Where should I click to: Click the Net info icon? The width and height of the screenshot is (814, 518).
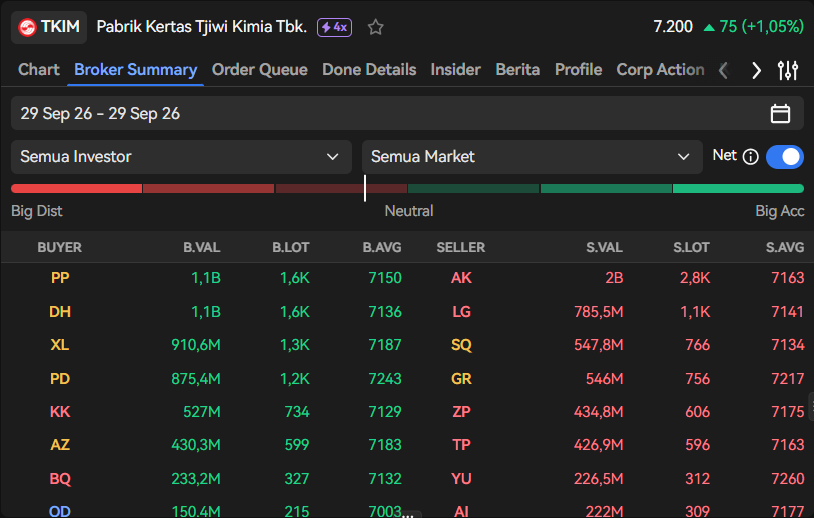751,156
